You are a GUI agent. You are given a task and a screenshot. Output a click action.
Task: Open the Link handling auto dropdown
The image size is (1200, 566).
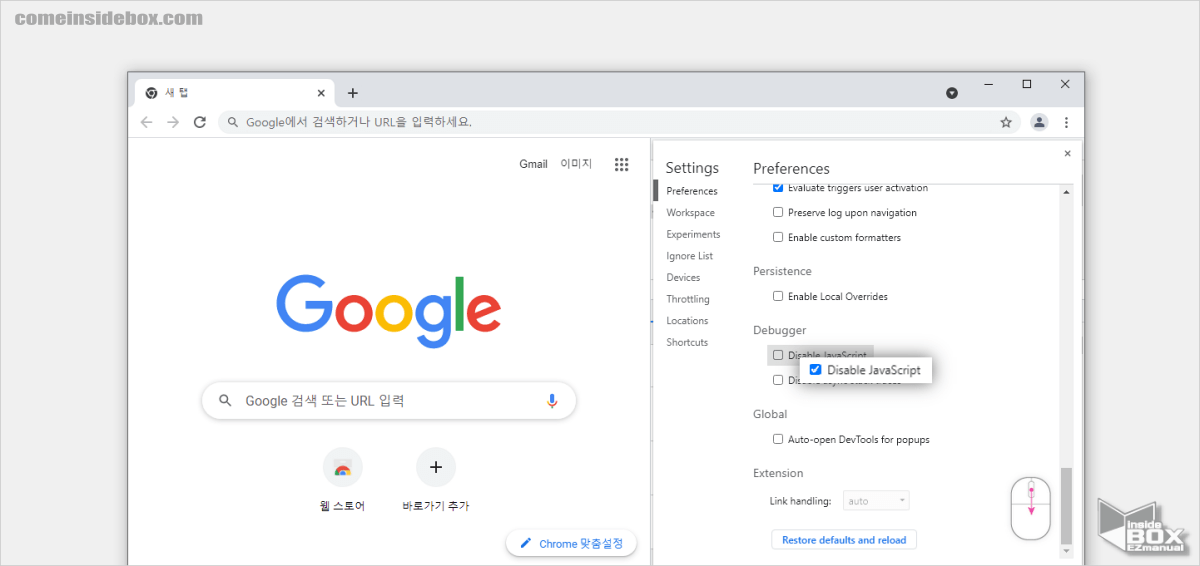[x=877, y=500]
